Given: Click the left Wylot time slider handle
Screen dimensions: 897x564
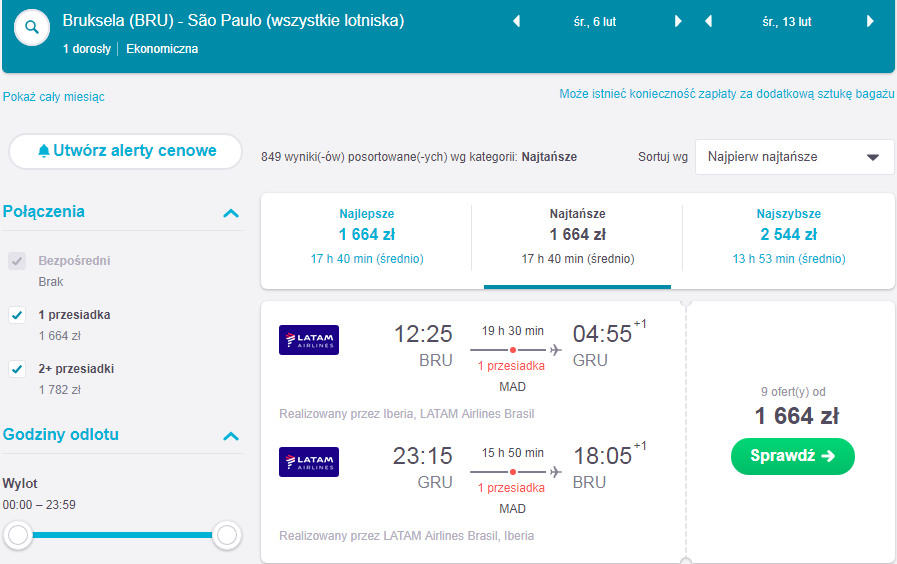Looking at the screenshot, I should [x=18, y=535].
